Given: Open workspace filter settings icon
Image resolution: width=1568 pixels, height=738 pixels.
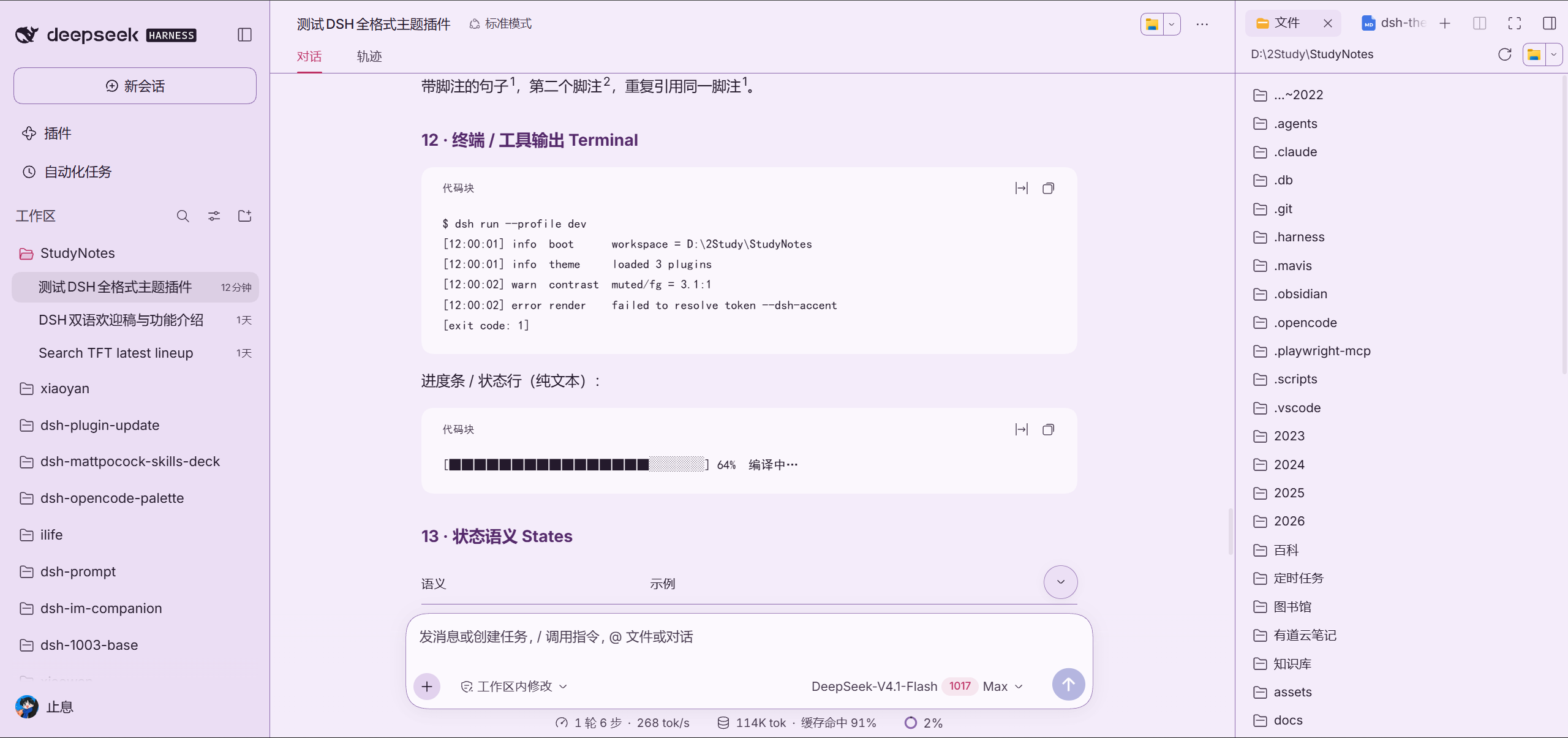Looking at the screenshot, I should coord(214,216).
